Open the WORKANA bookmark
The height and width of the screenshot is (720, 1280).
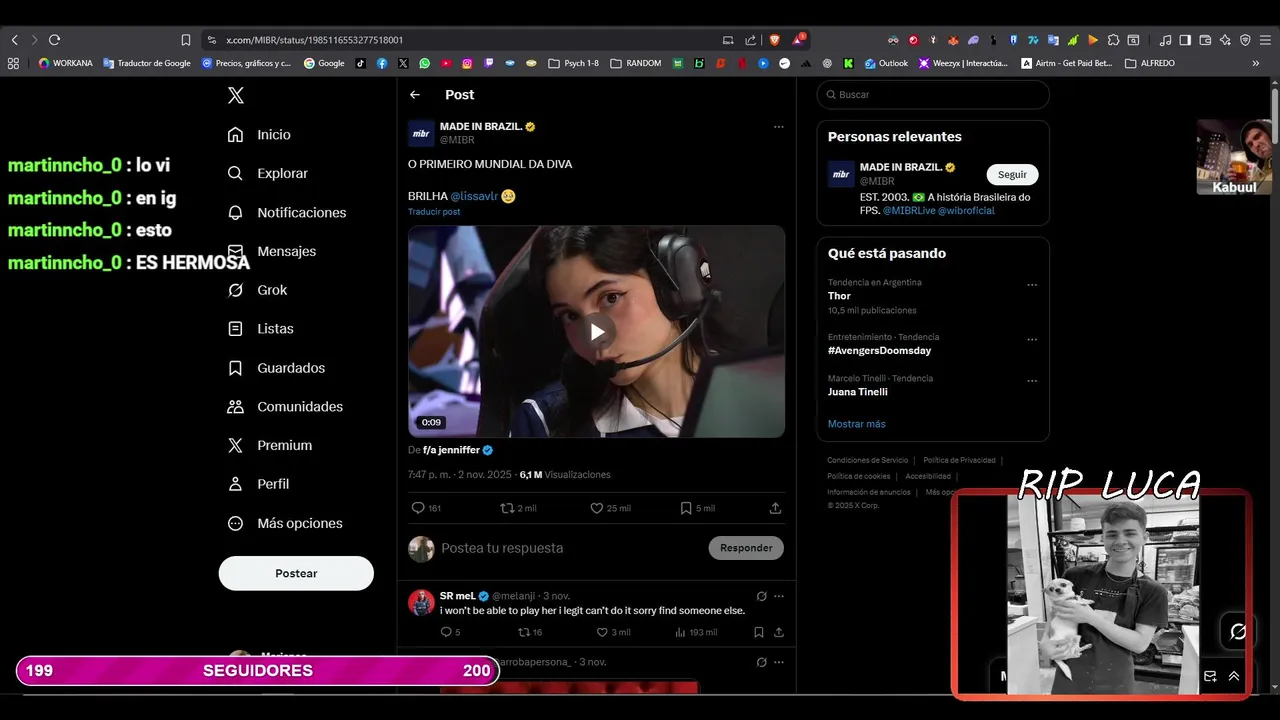tap(65, 63)
